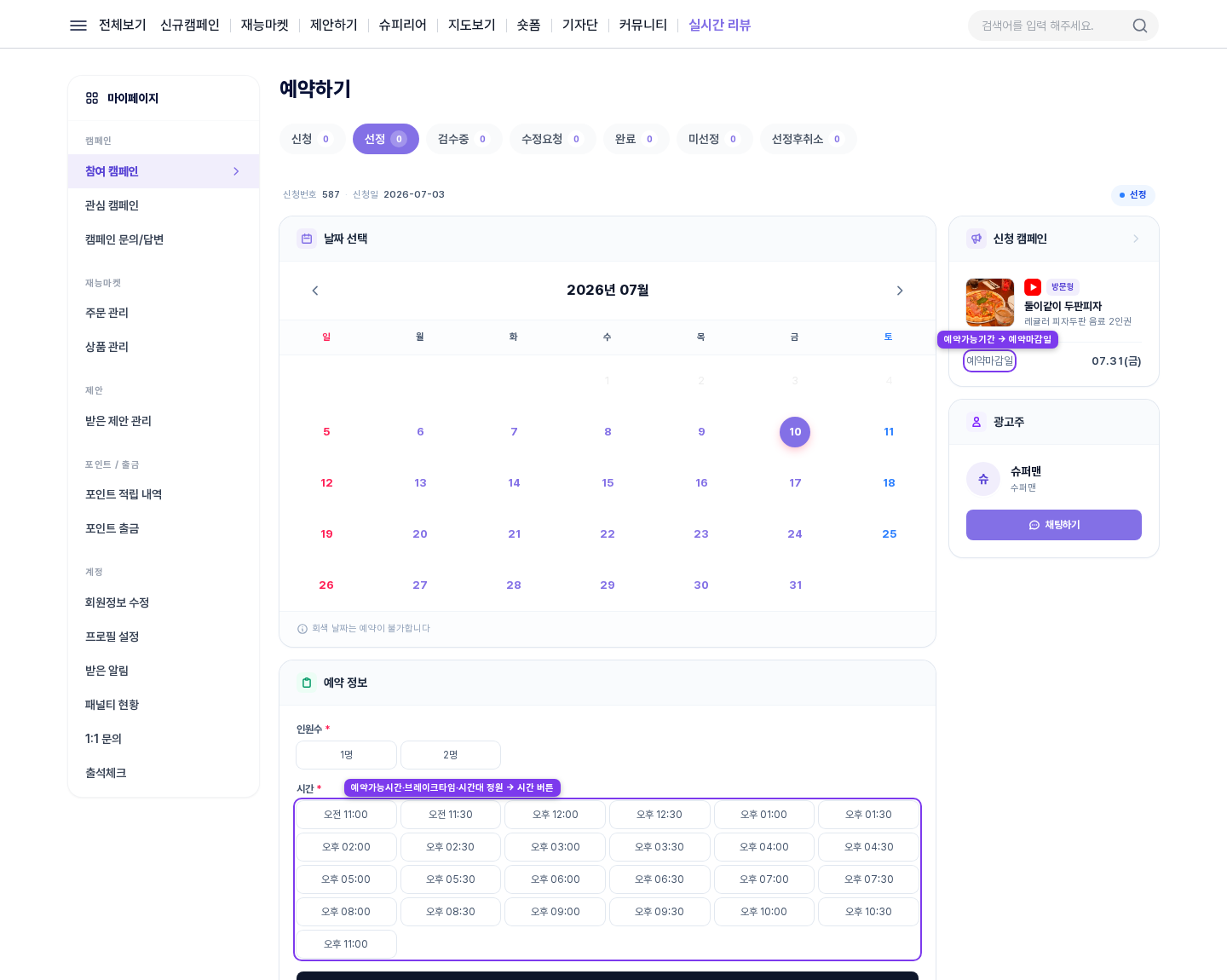The width and height of the screenshot is (1227, 980).
Task: Go to next month in calendar
Action: (x=900, y=291)
